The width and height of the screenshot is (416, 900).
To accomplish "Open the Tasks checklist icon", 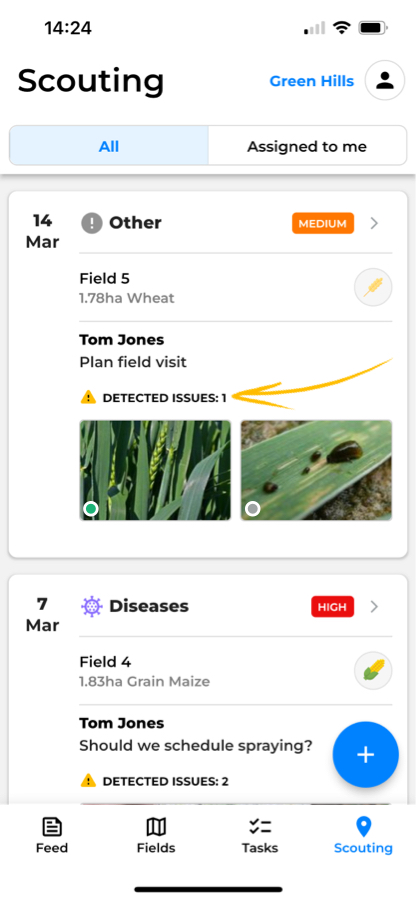I will (x=260, y=827).
